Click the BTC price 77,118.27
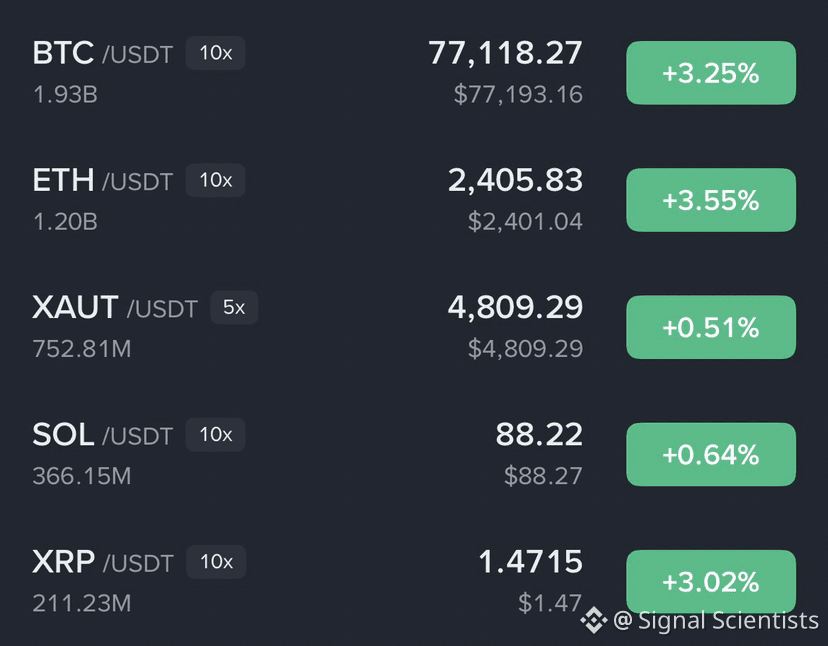828x646 pixels. coord(505,53)
